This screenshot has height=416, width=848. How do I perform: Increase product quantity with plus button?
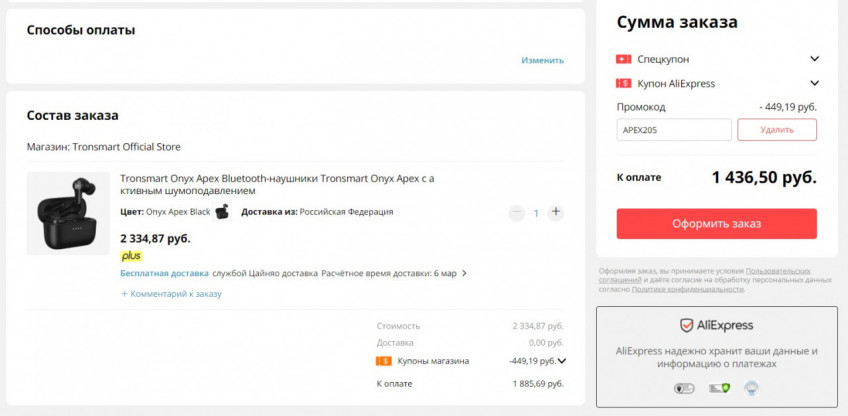(556, 212)
